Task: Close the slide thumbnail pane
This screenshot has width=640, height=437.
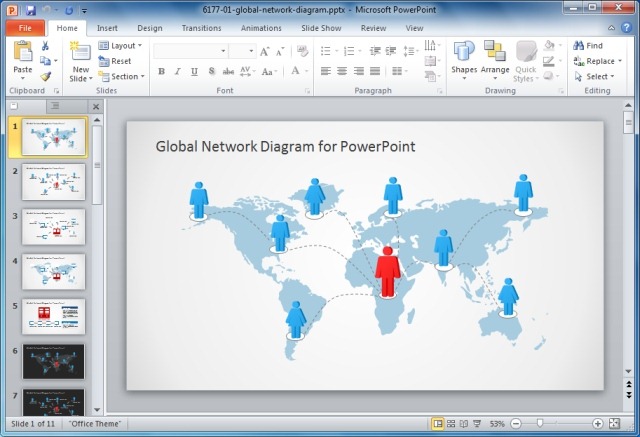Action: (x=96, y=106)
